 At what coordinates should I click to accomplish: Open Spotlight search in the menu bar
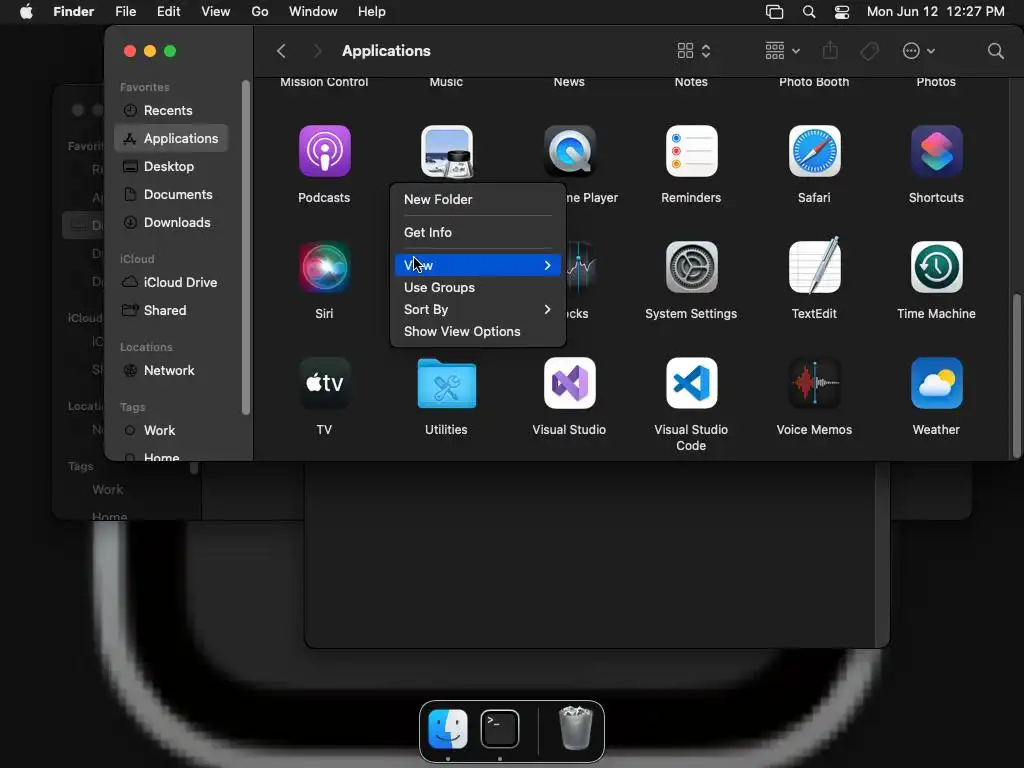coord(808,12)
